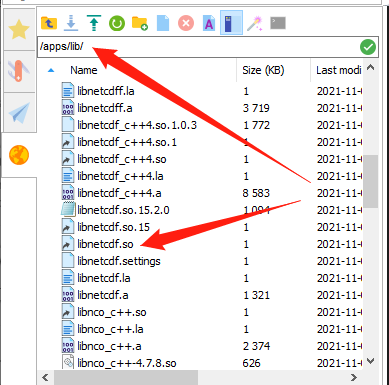
Task: Click the upload files green arrow icon
Action: click(x=94, y=23)
